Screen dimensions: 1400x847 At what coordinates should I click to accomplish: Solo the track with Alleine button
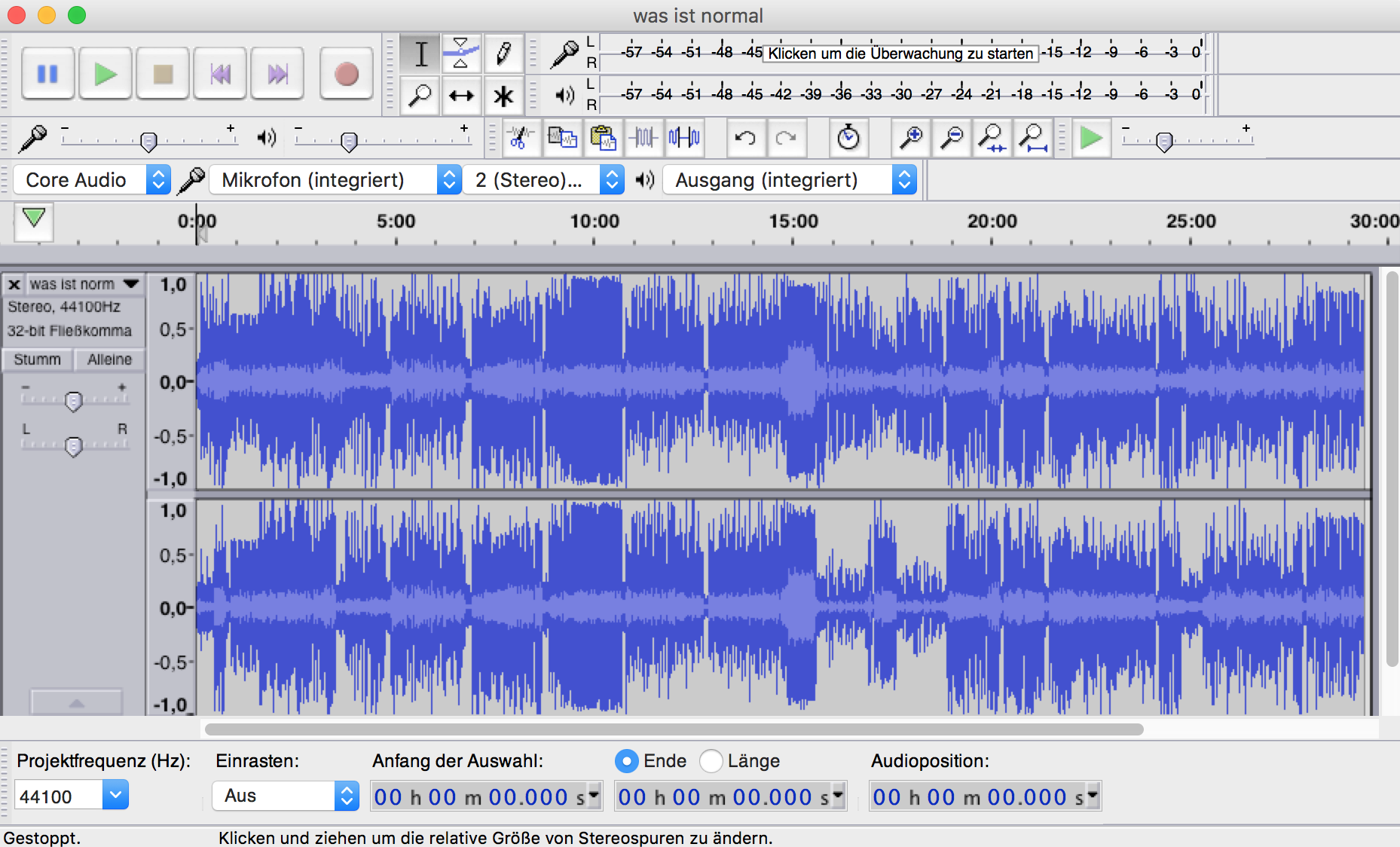[x=109, y=359]
